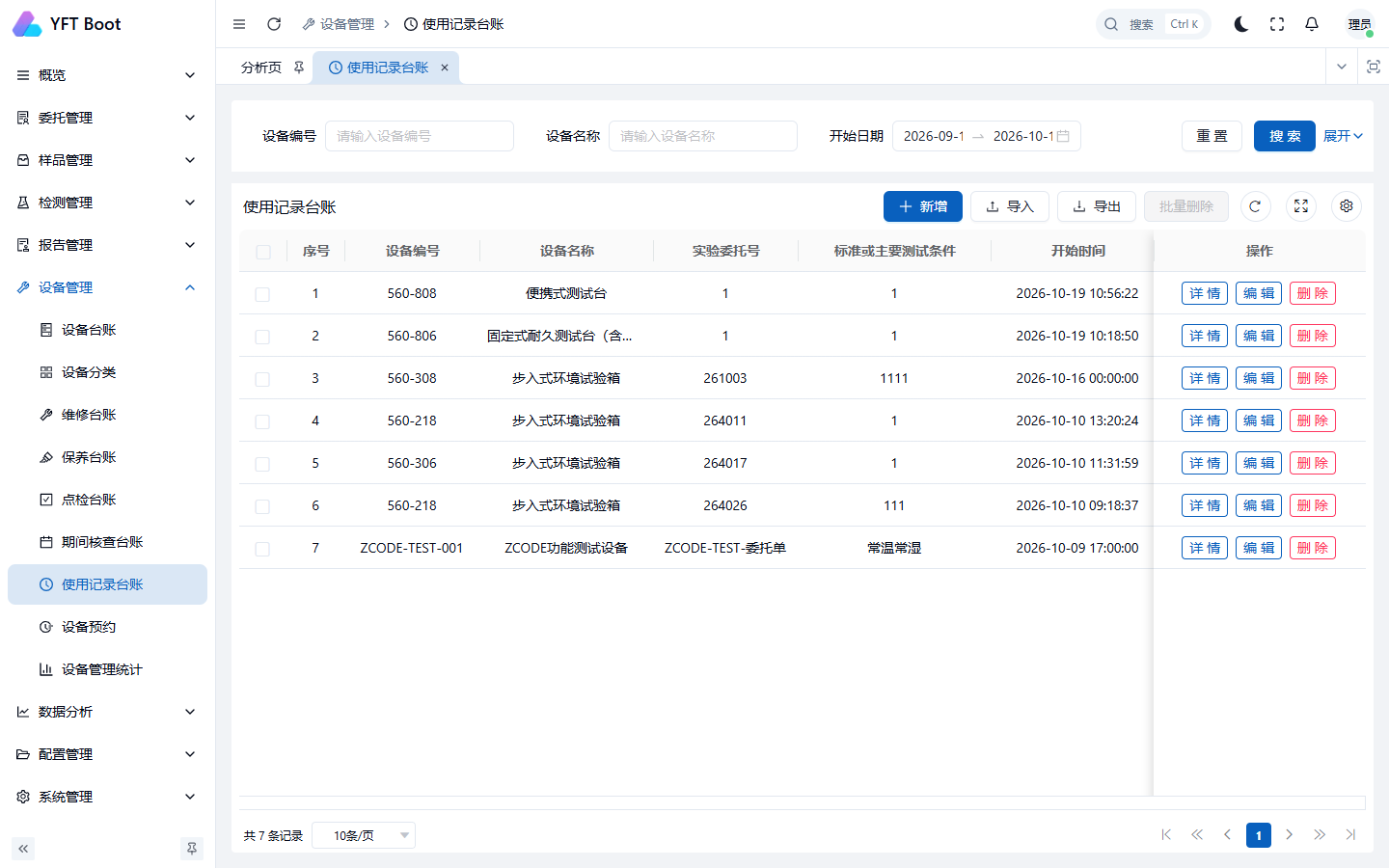Check the row for 560-808
The width and height of the screenshot is (1389, 868).
[x=262, y=294]
